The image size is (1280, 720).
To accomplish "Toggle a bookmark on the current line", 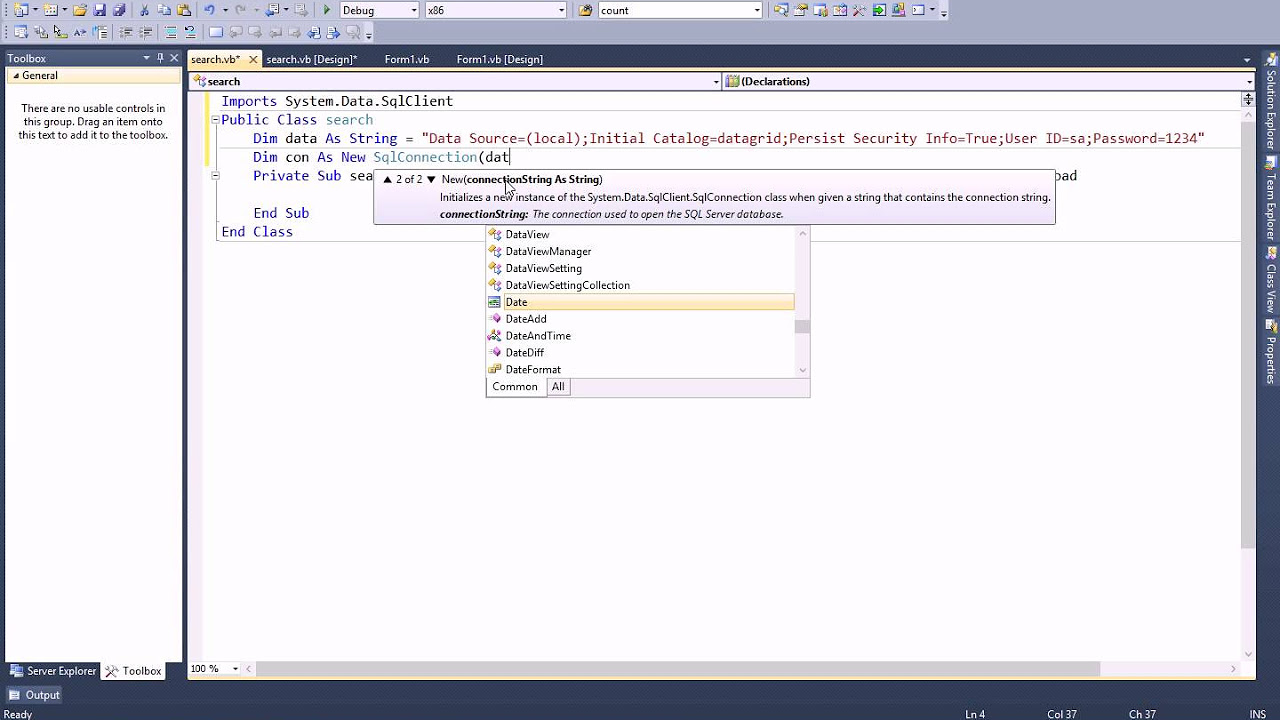I will [215, 32].
